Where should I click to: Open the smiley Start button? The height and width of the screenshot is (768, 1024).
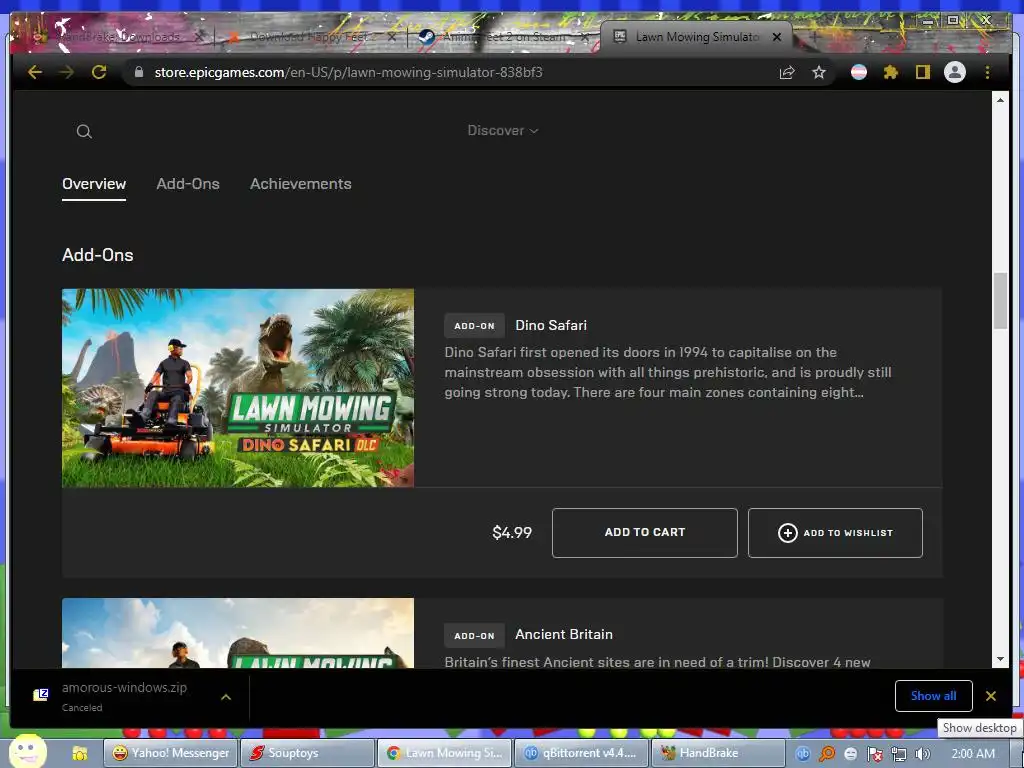pos(27,751)
